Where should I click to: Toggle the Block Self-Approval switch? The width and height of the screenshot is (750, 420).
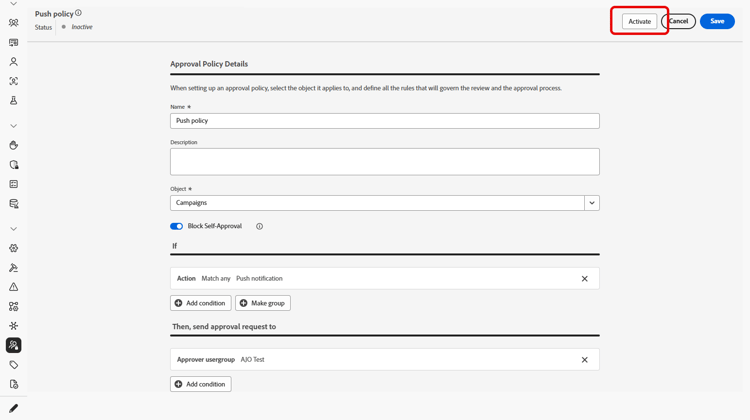pyautogui.click(x=177, y=226)
